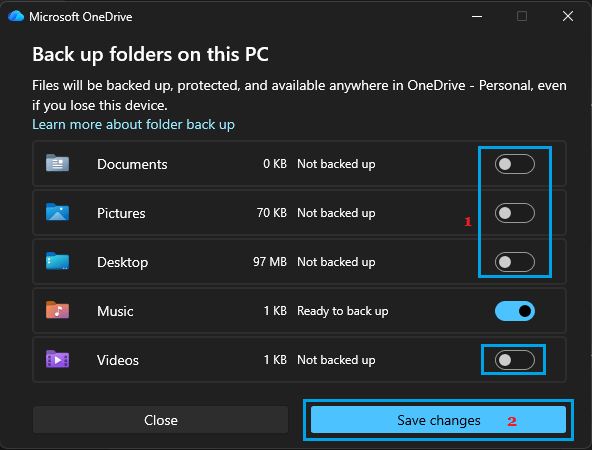Click the OneDrive cloud logo icon
Viewport: 592px width, 450px height.
16,16
